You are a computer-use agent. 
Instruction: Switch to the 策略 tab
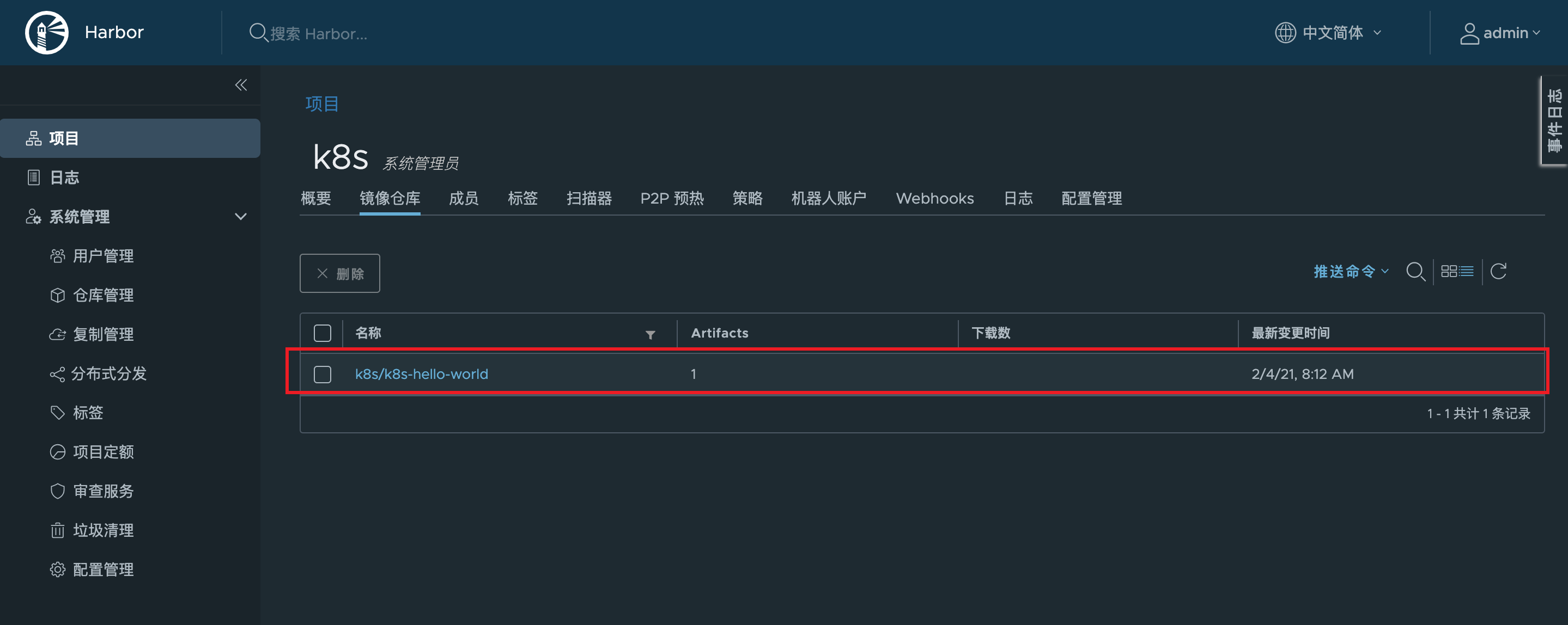coord(747,198)
